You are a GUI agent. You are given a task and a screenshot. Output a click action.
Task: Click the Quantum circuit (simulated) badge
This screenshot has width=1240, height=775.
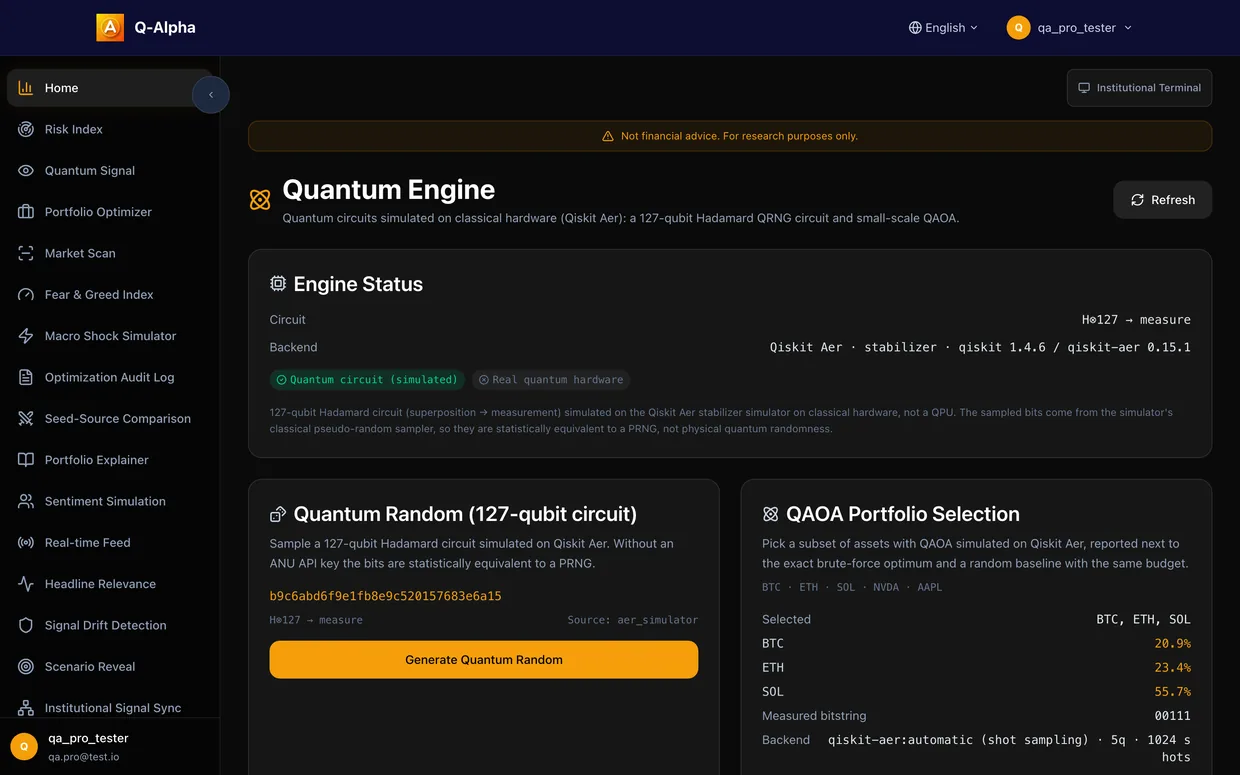tap(367, 380)
